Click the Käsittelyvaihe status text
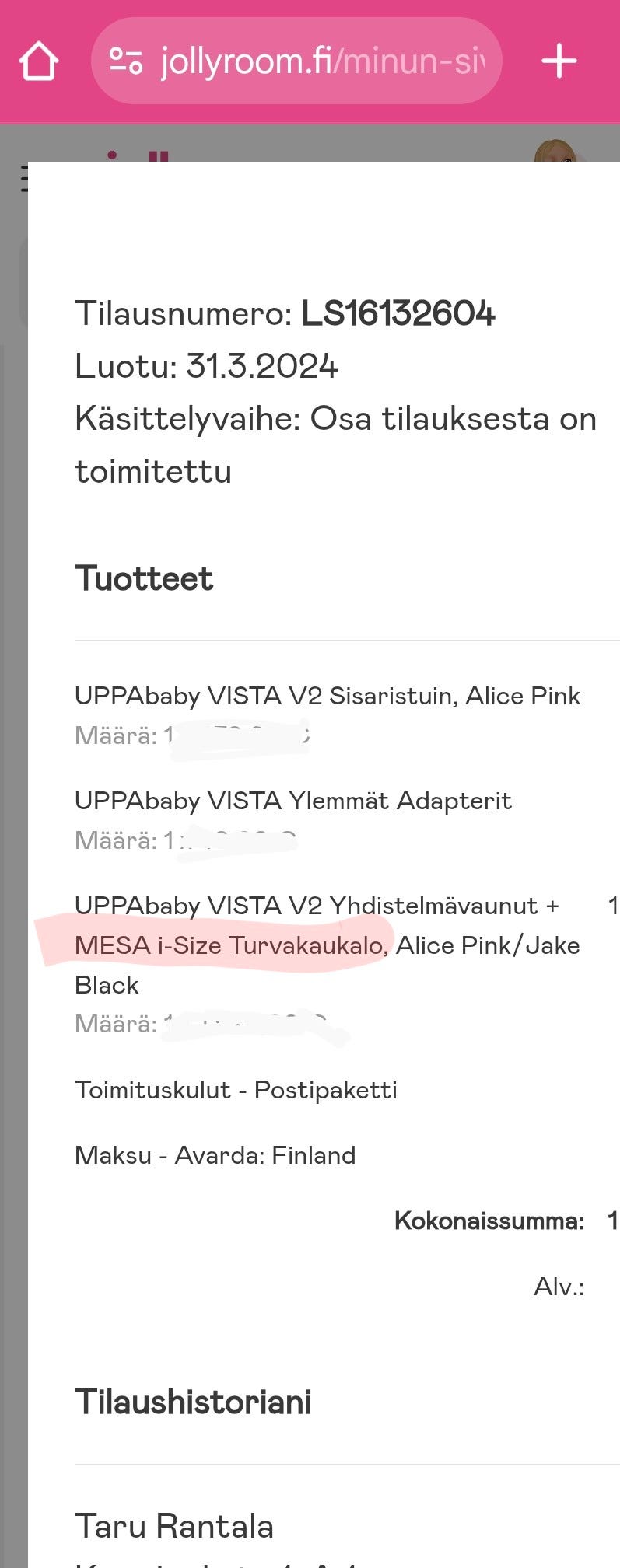This screenshot has height=1568, width=620. click(x=335, y=420)
